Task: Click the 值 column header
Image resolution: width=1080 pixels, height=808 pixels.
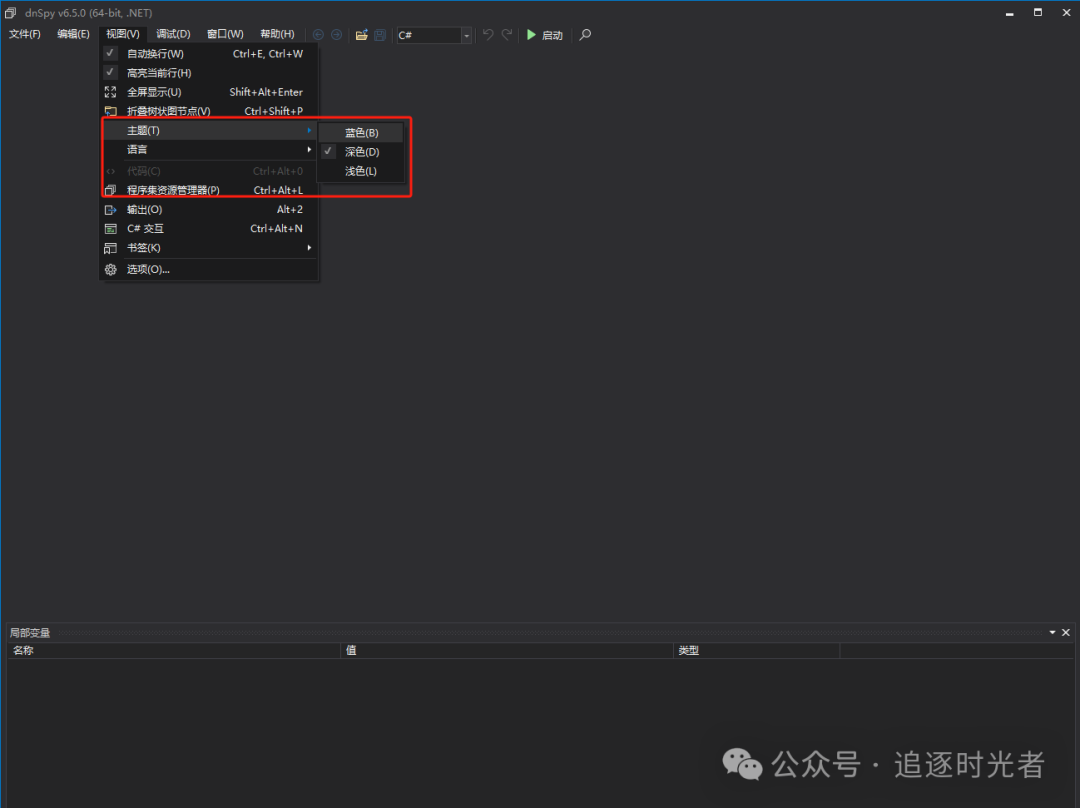Action: coord(506,650)
